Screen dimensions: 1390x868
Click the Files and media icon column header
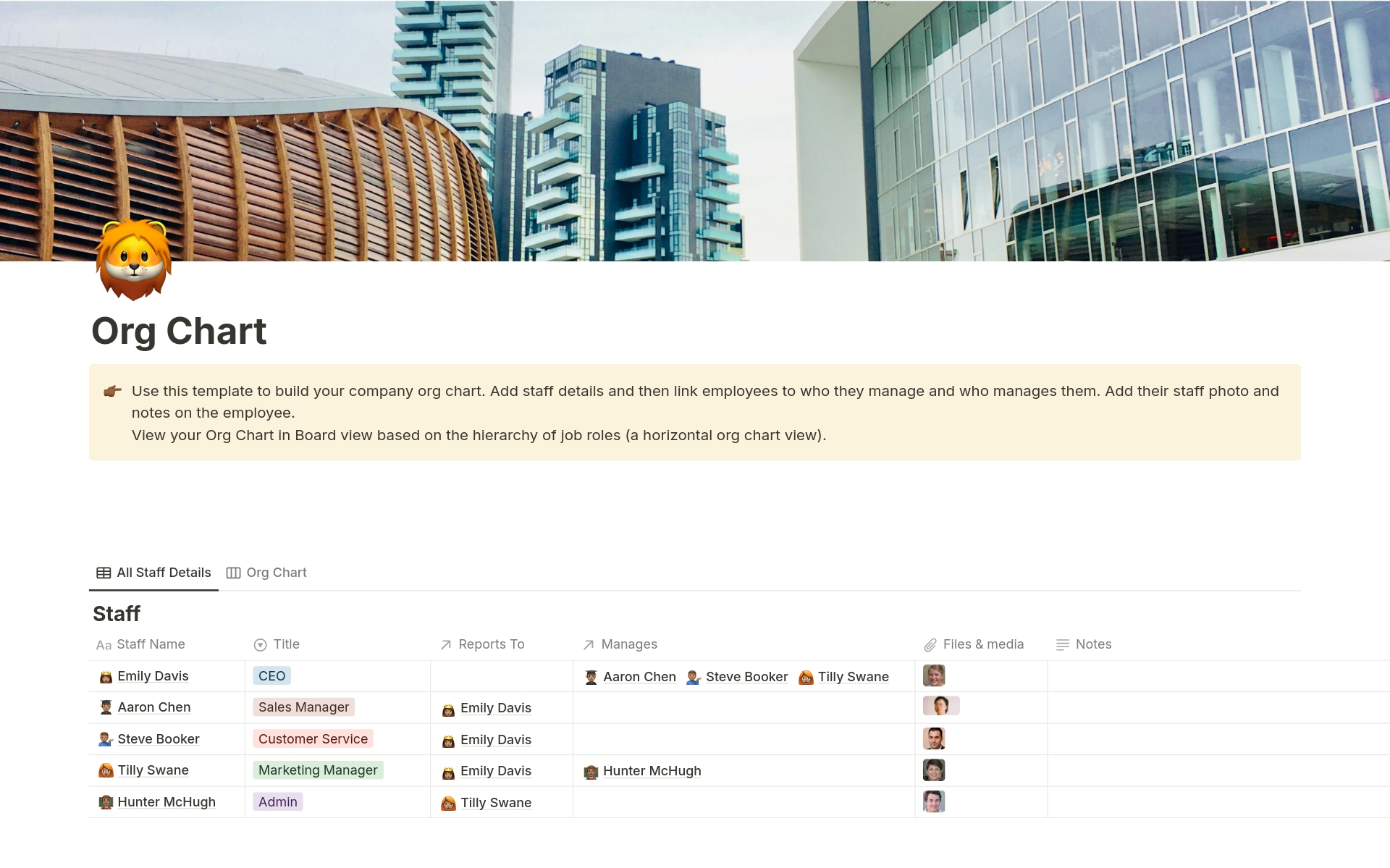[x=929, y=644]
